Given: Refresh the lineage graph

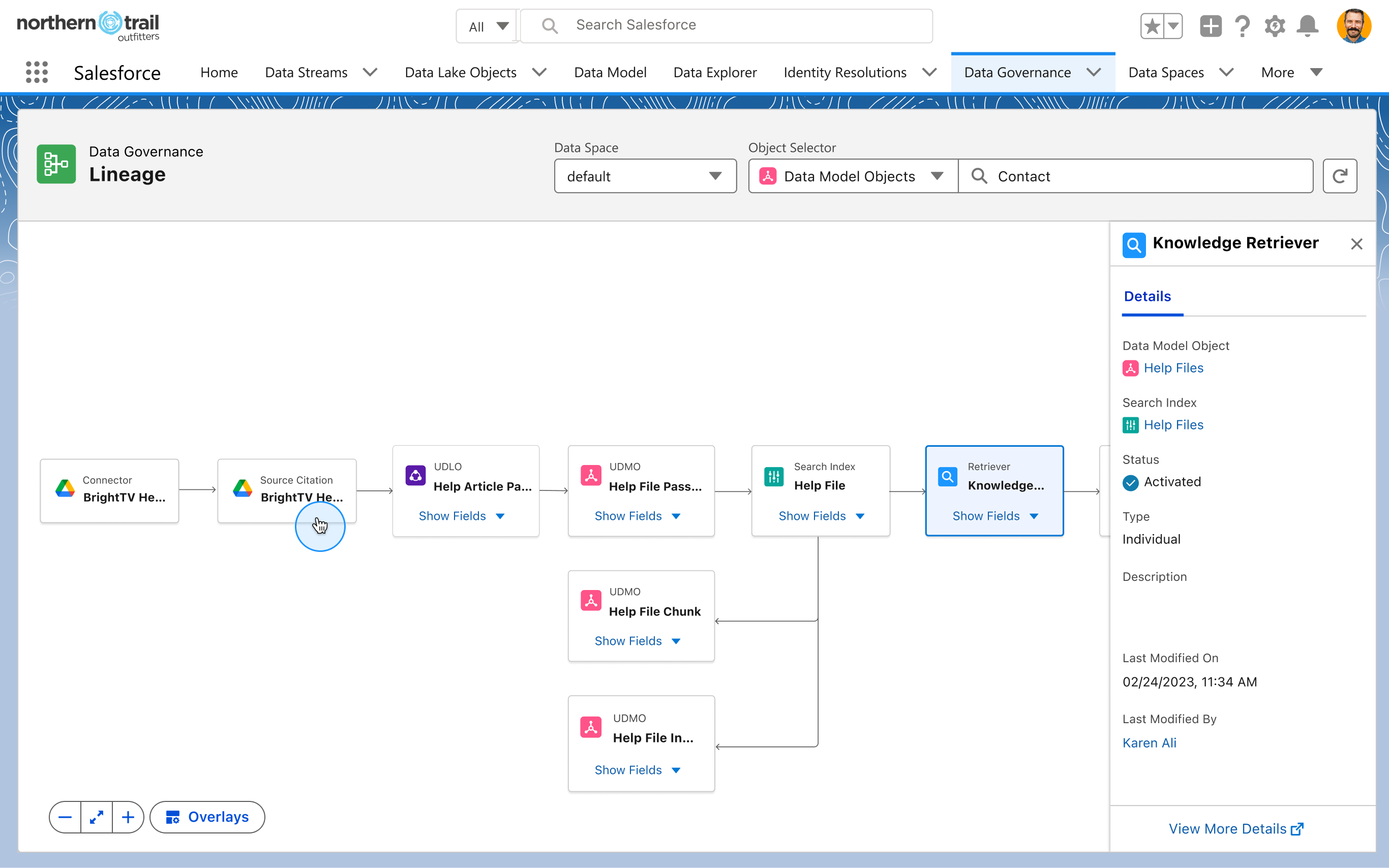Looking at the screenshot, I should tap(1340, 176).
